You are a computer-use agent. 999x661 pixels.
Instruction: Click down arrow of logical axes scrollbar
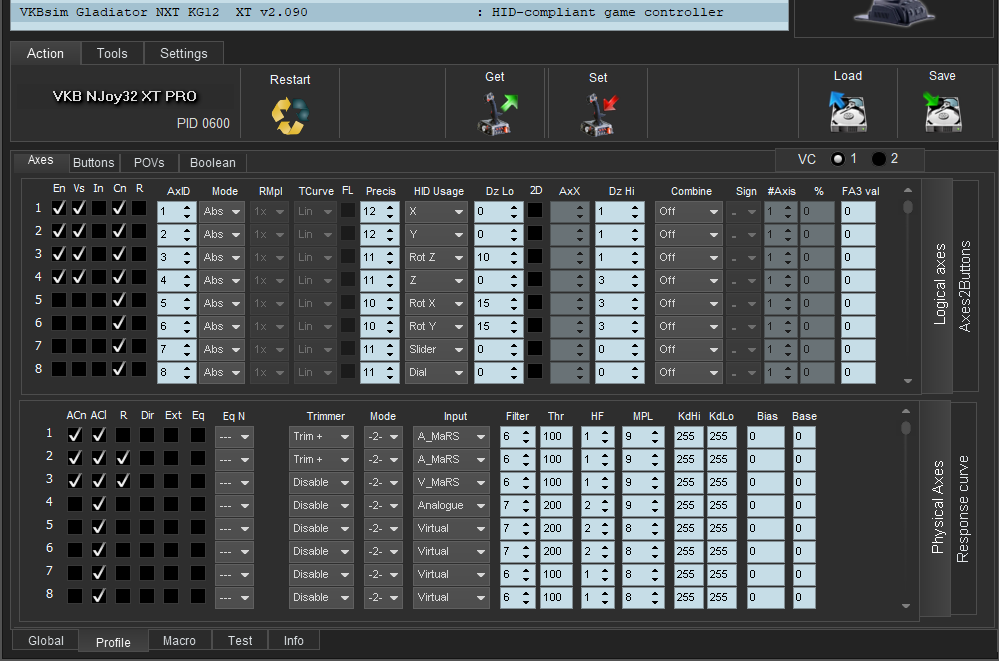click(x=908, y=381)
